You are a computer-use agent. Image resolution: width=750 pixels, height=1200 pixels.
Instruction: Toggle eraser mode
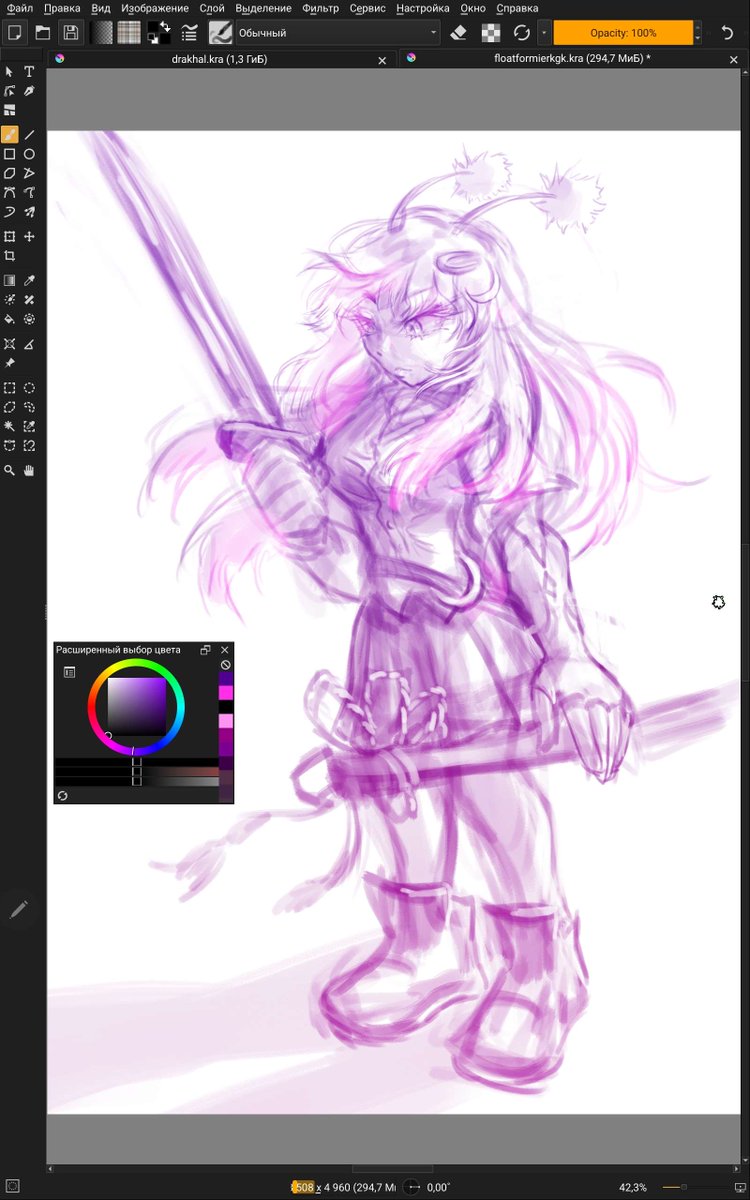[x=459, y=33]
